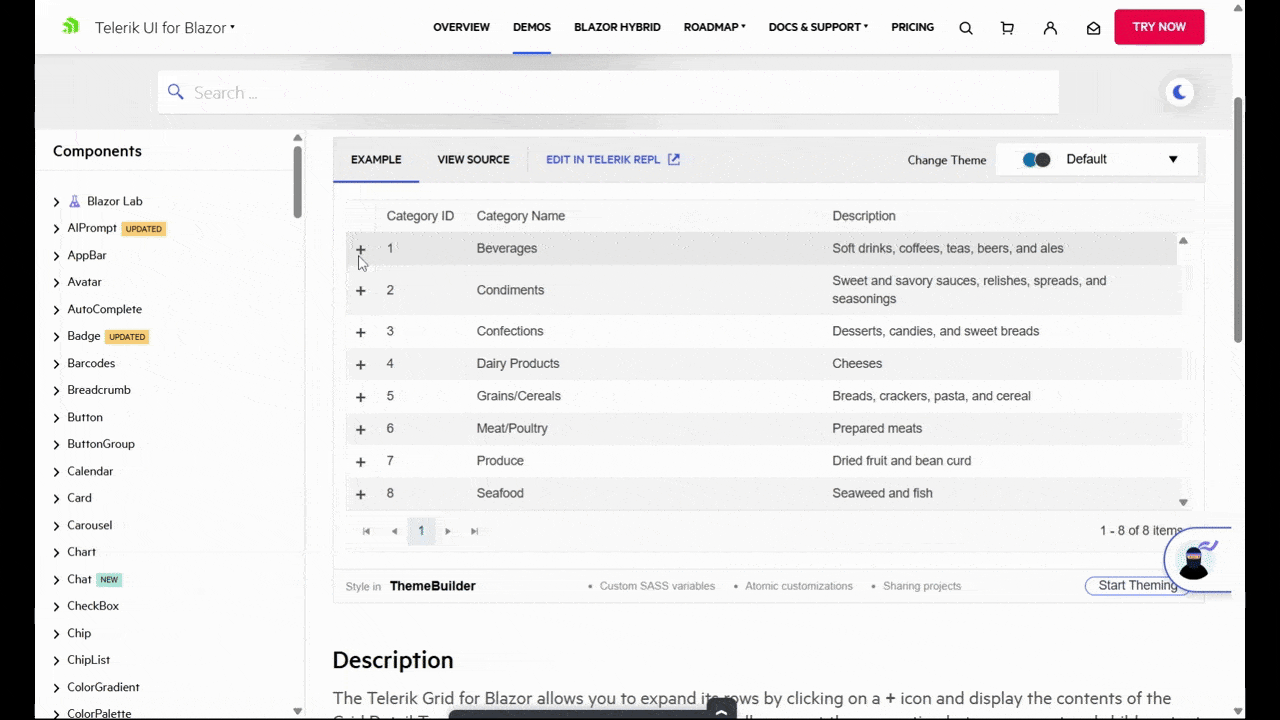1280x720 pixels.
Task: Click sidebar scroll up arrow
Action: coord(297,138)
